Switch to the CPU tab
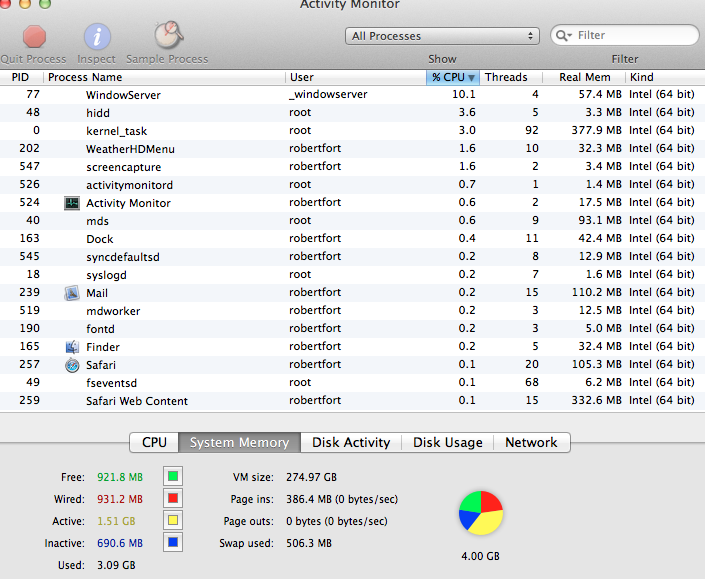Screen dimensions: 705x579 154,442
